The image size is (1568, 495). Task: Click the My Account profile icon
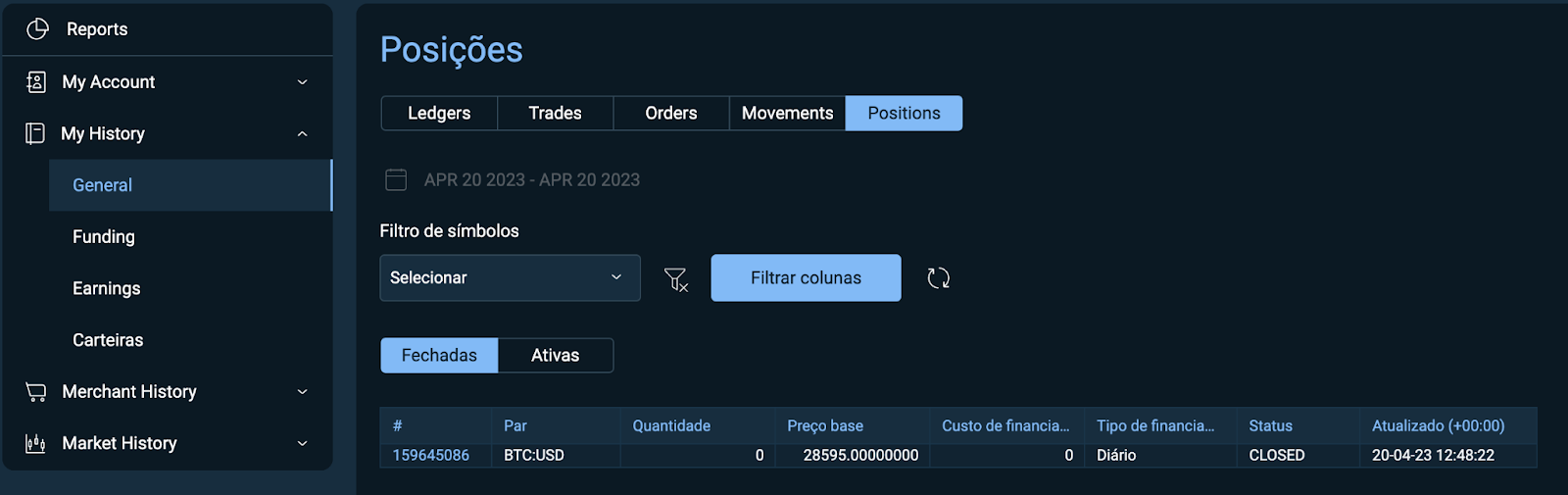click(x=36, y=82)
